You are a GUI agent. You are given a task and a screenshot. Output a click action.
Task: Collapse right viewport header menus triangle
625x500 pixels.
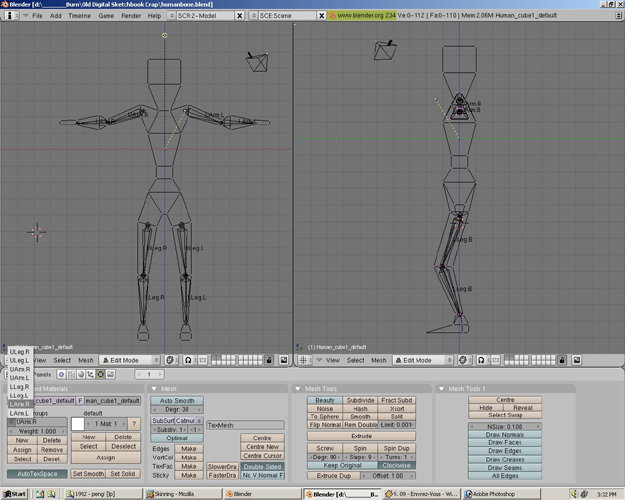[319, 360]
